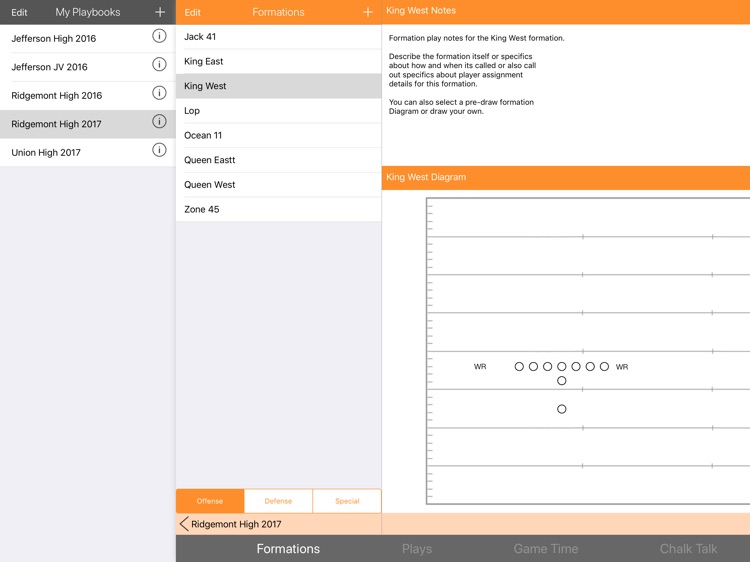Select Jefferson High 2016 playbook
This screenshot has height=562, width=750.
coord(88,38)
